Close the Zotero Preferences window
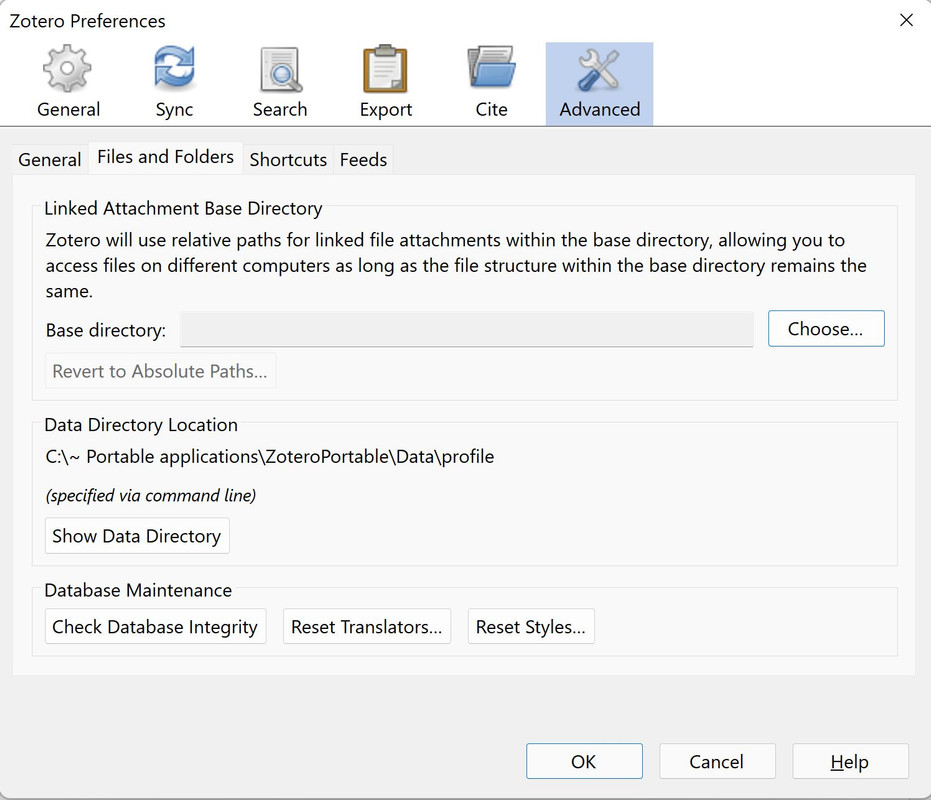This screenshot has width=931, height=800. point(906,20)
